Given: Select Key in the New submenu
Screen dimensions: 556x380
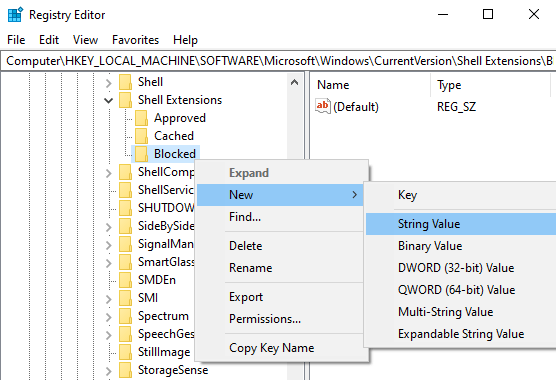Looking at the screenshot, I should coord(461,195).
